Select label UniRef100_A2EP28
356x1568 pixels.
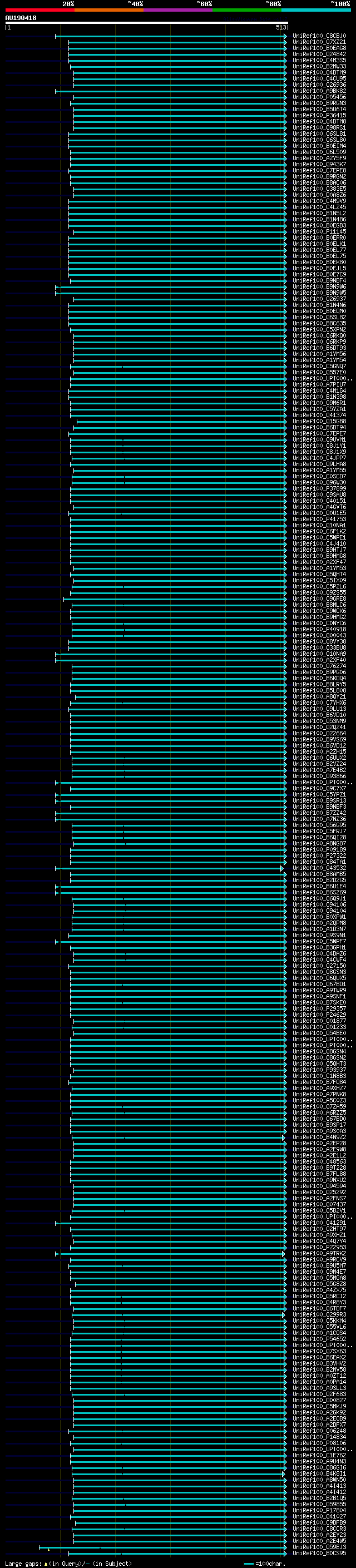(x=319, y=1143)
